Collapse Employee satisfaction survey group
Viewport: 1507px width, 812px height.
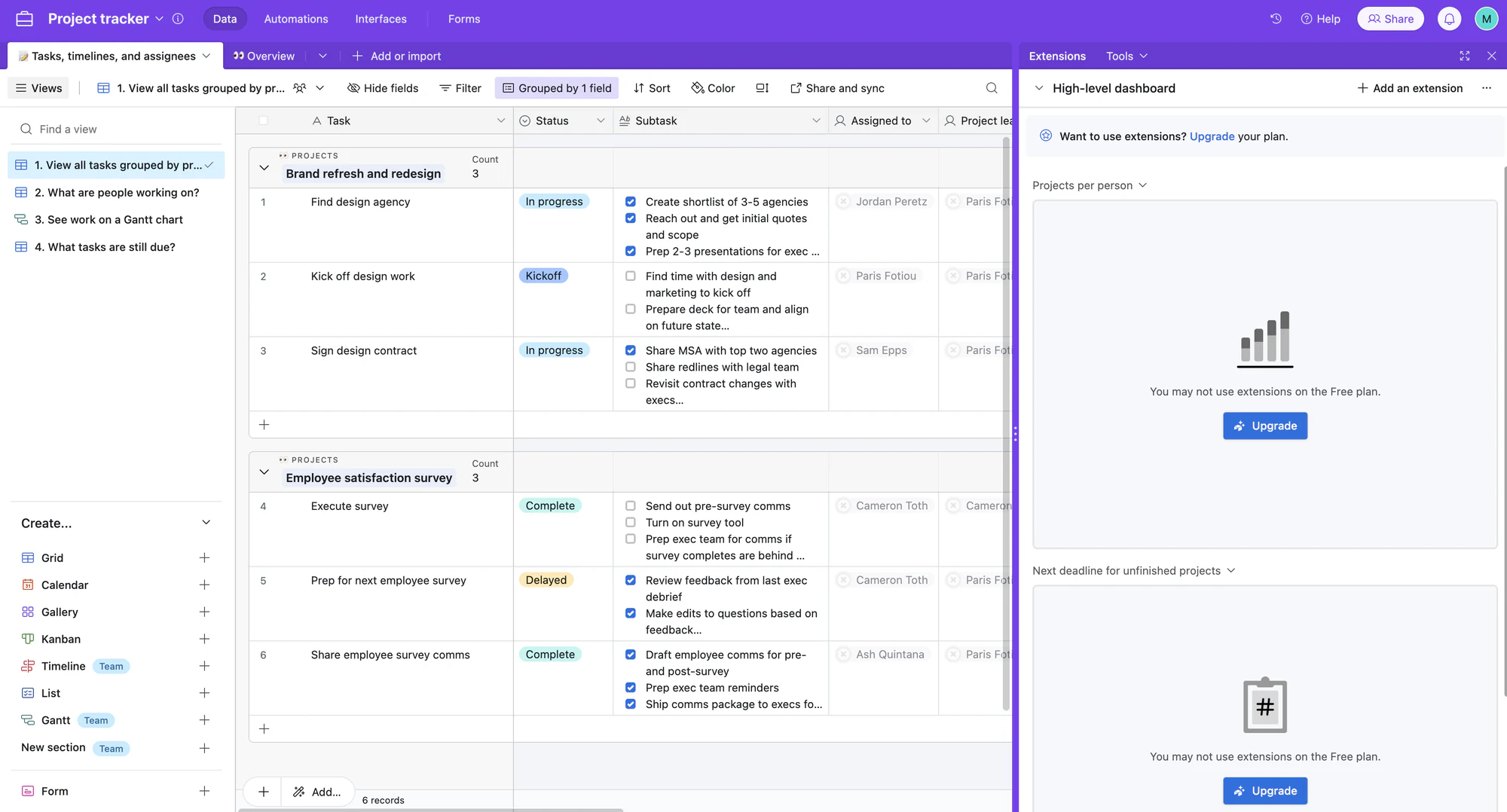click(x=264, y=472)
